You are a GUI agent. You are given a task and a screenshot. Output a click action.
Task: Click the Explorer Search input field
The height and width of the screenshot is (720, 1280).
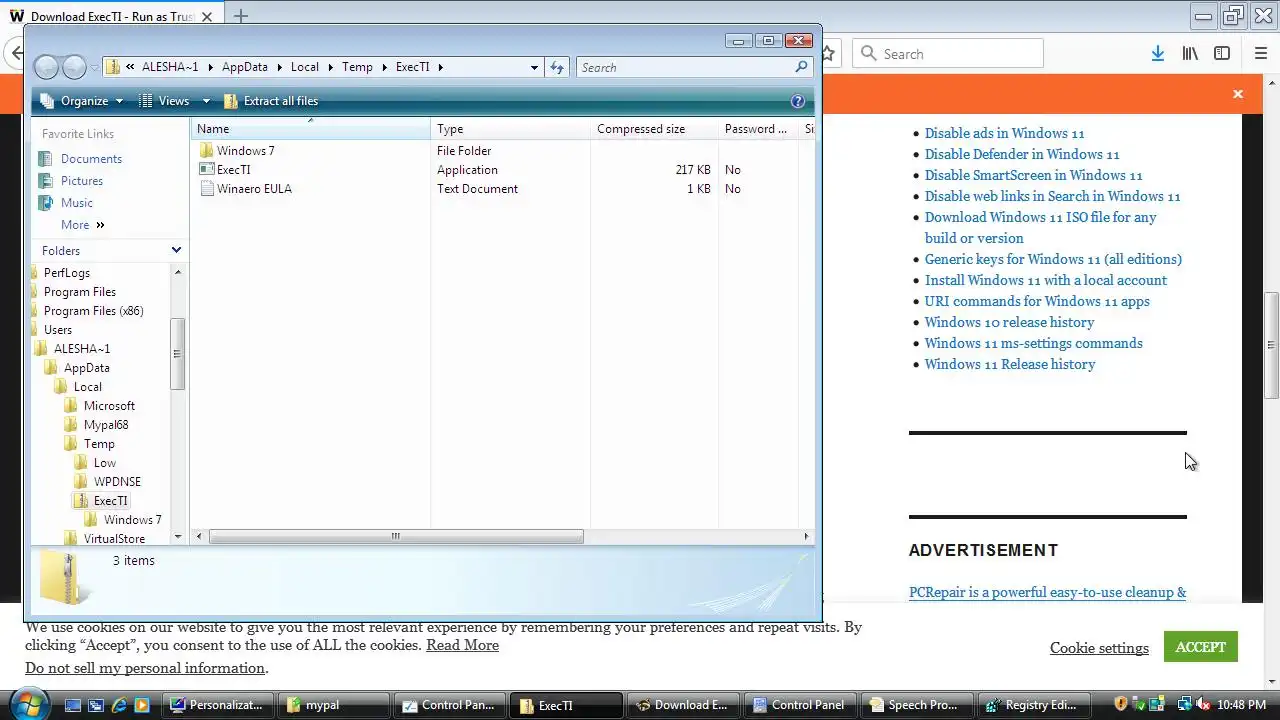point(685,67)
